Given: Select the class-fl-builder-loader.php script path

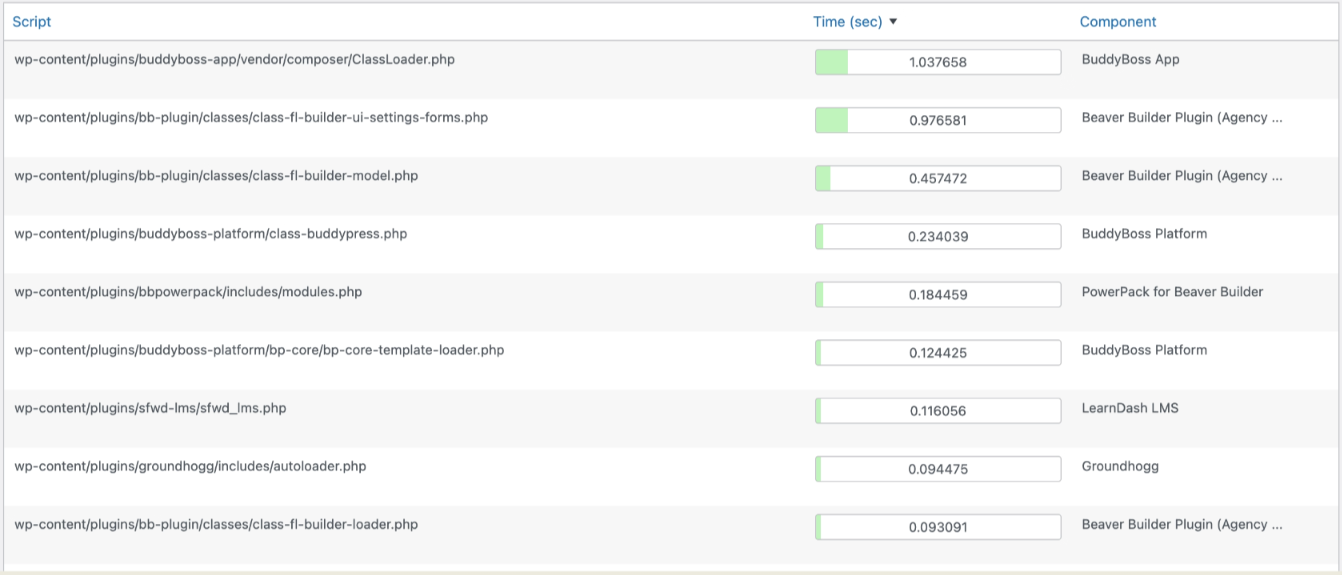Looking at the screenshot, I should pyautogui.click(x=216, y=524).
